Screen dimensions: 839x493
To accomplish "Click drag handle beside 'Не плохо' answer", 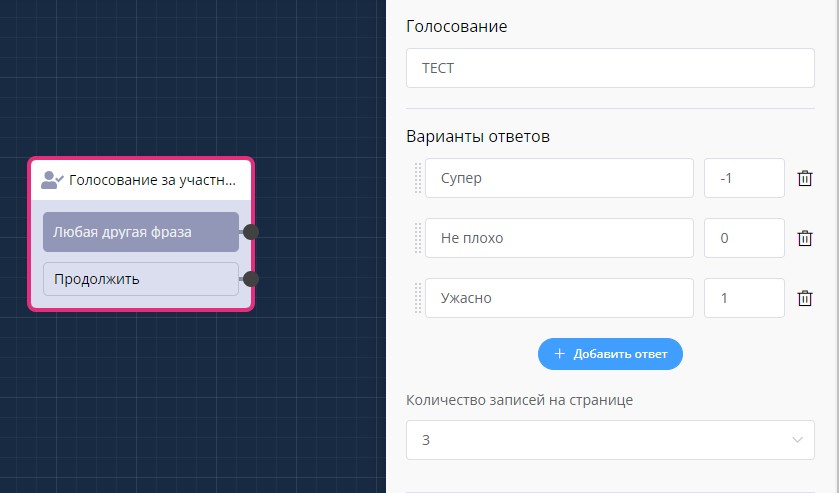I will pyautogui.click(x=418, y=238).
